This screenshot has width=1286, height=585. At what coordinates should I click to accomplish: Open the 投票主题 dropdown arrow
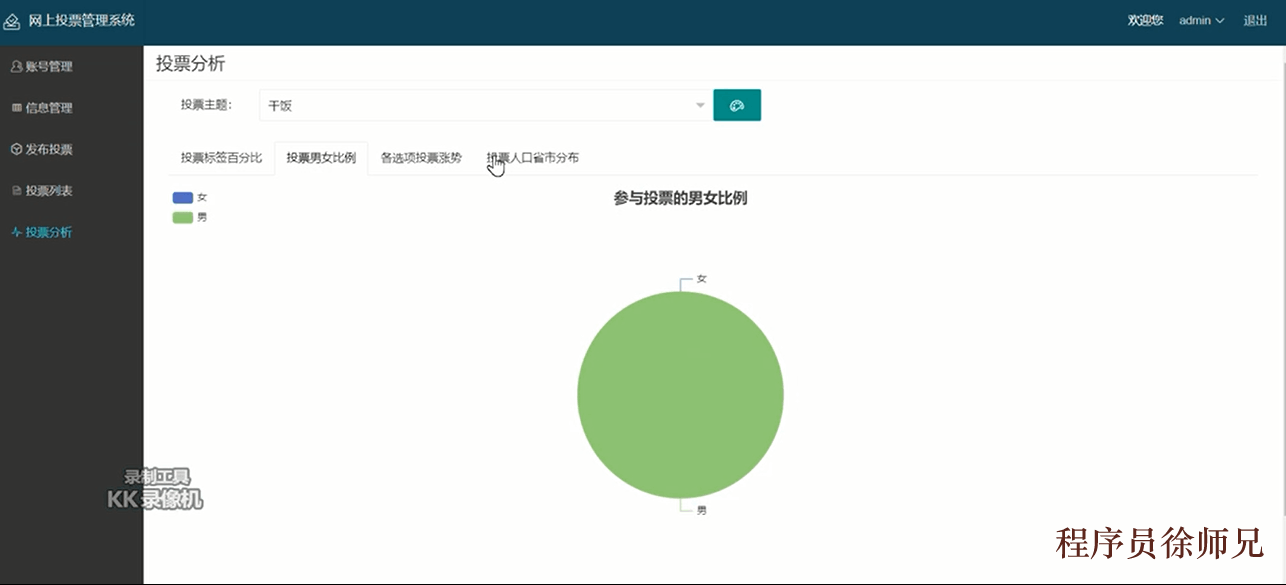700,105
